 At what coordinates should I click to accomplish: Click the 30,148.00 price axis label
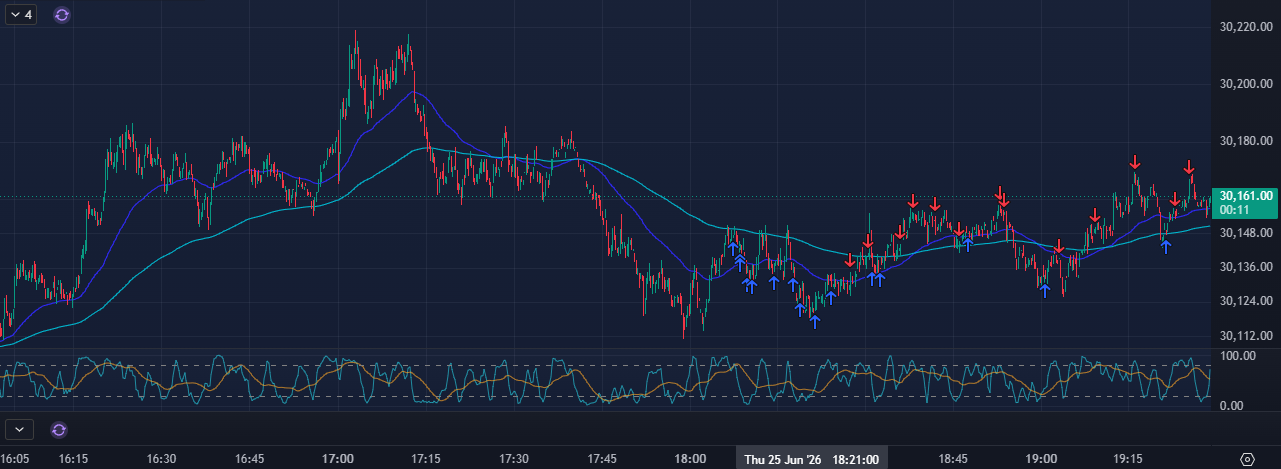click(x=1245, y=232)
